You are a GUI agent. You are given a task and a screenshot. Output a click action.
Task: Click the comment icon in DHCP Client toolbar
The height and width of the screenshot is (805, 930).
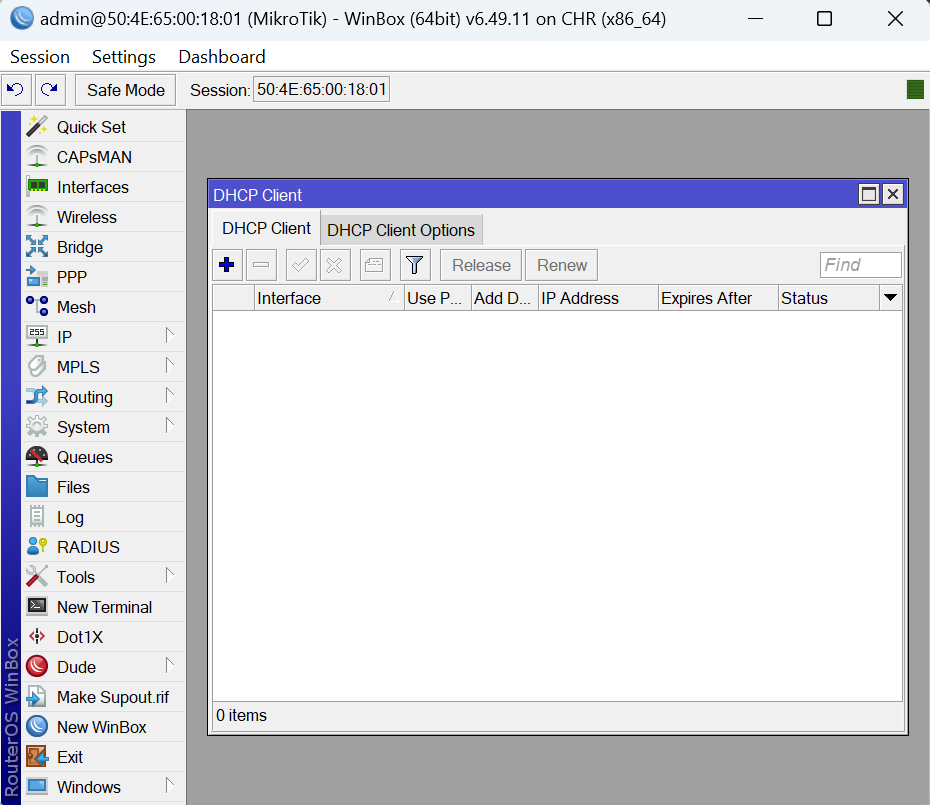pos(375,265)
